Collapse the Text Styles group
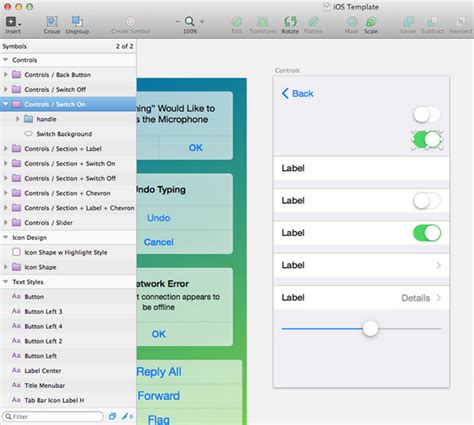Screen dimensions: 474x425 point(5,282)
